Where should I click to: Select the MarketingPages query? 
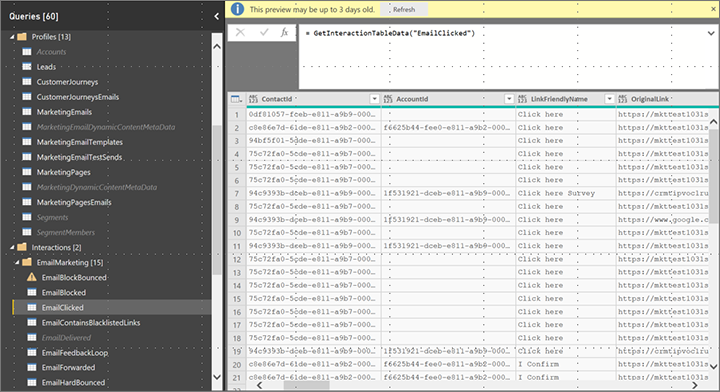pos(63,172)
